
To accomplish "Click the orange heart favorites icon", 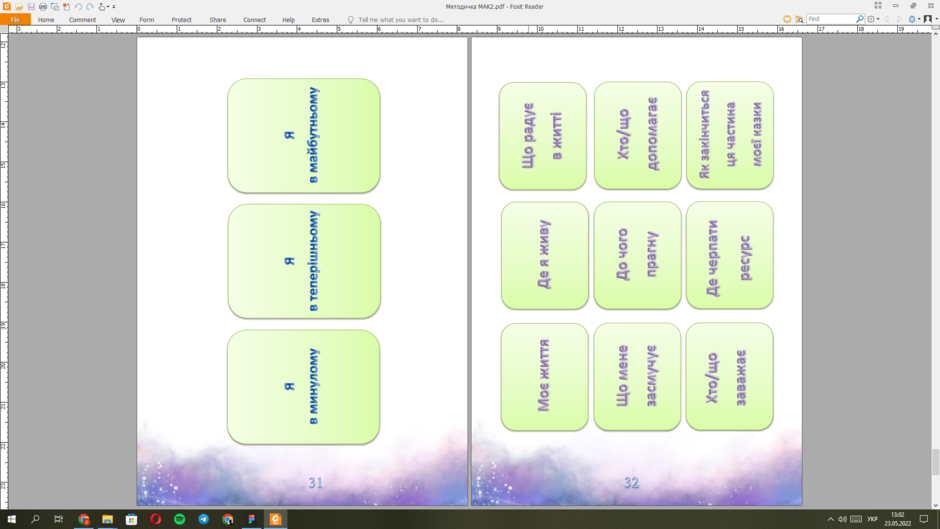I will pos(787,19).
